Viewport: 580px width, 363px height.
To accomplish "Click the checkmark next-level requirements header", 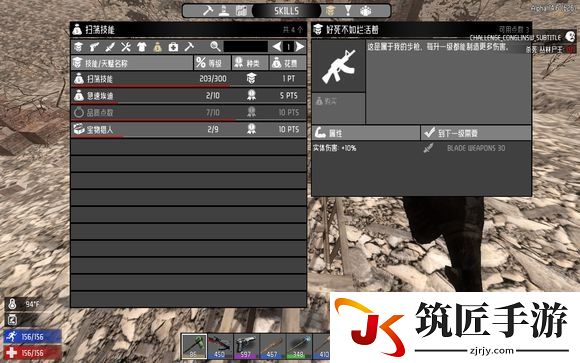I will tap(476, 133).
